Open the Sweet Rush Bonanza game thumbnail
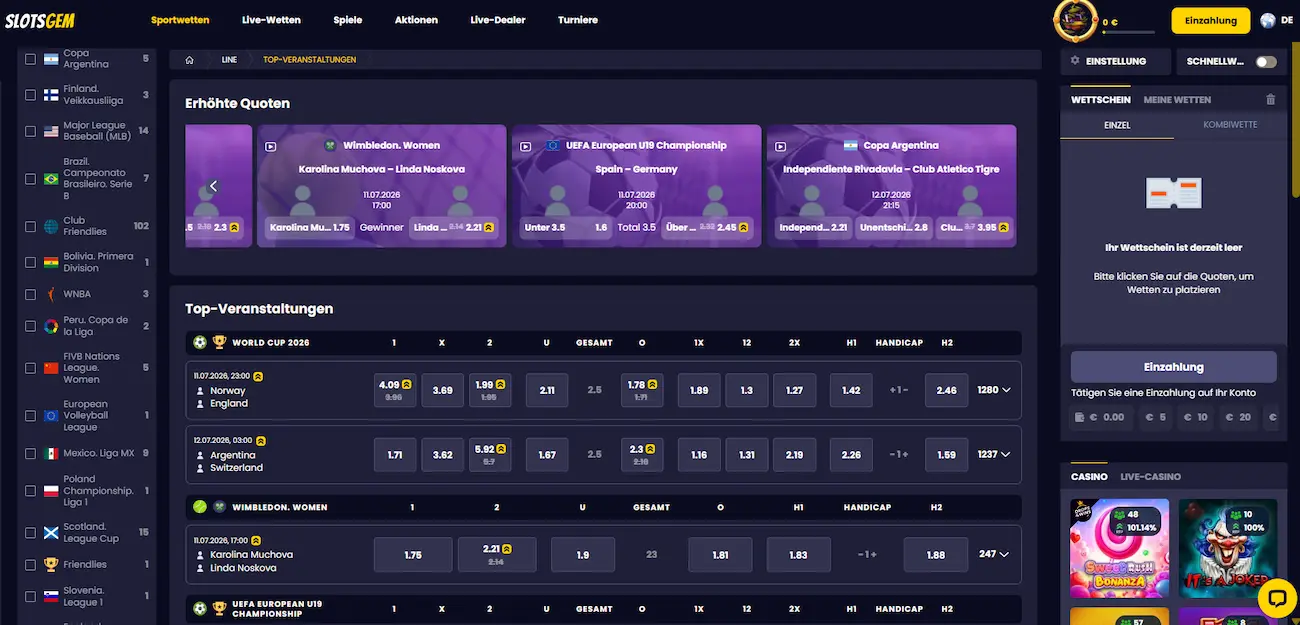Image resolution: width=1300 pixels, height=625 pixels. [x=1120, y=548]
